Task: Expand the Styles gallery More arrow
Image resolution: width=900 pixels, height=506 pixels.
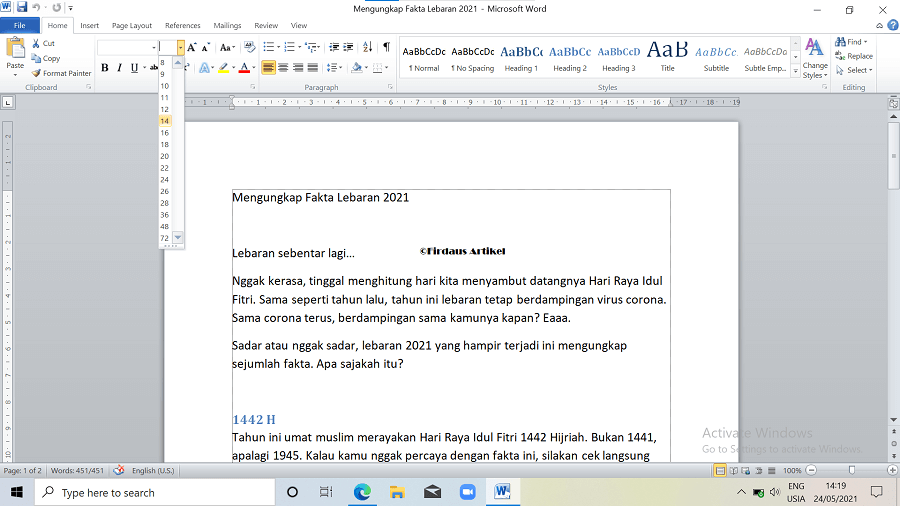Action: 796,72
